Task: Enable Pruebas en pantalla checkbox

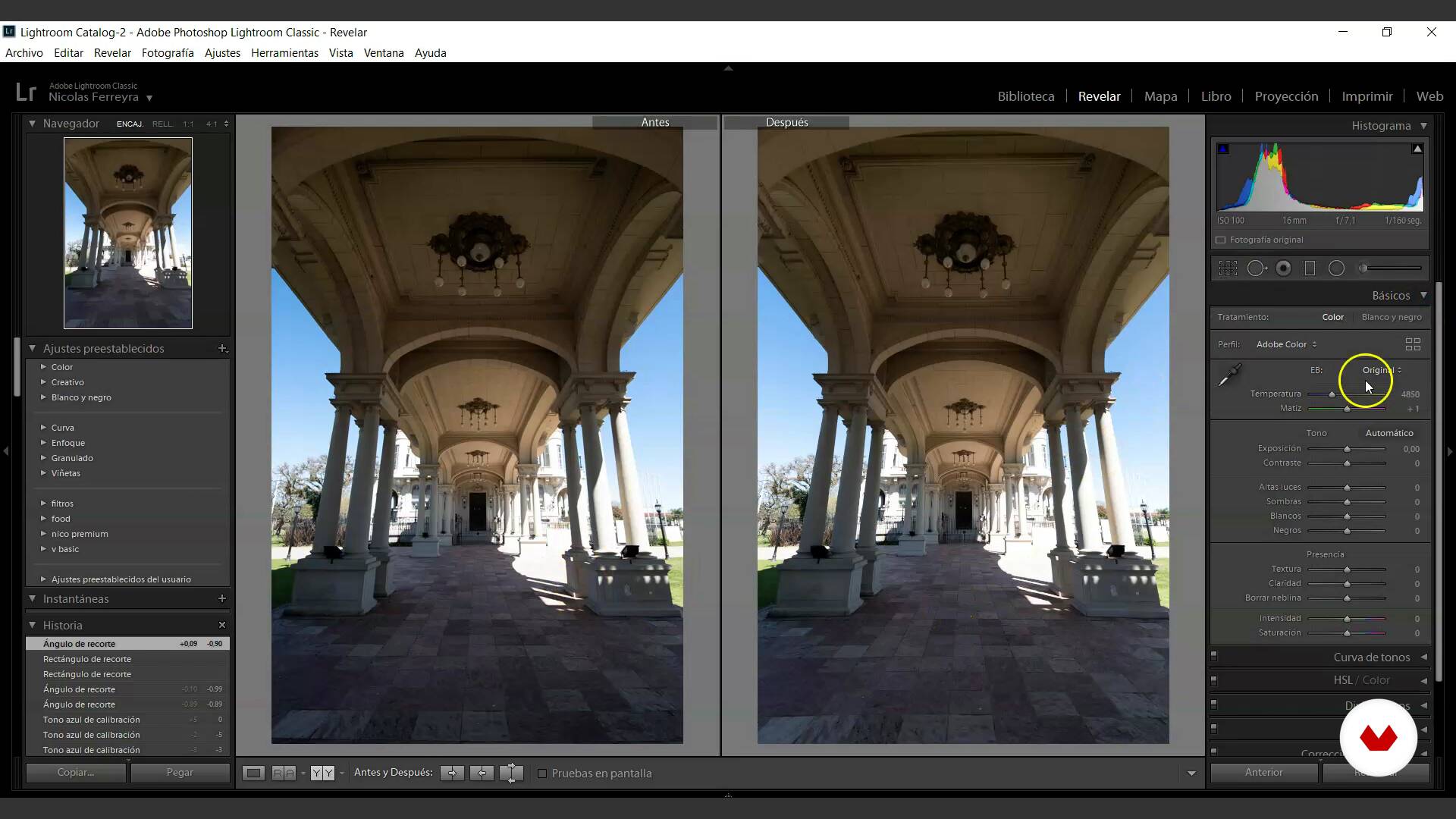Action: click(x=542, y=773)
